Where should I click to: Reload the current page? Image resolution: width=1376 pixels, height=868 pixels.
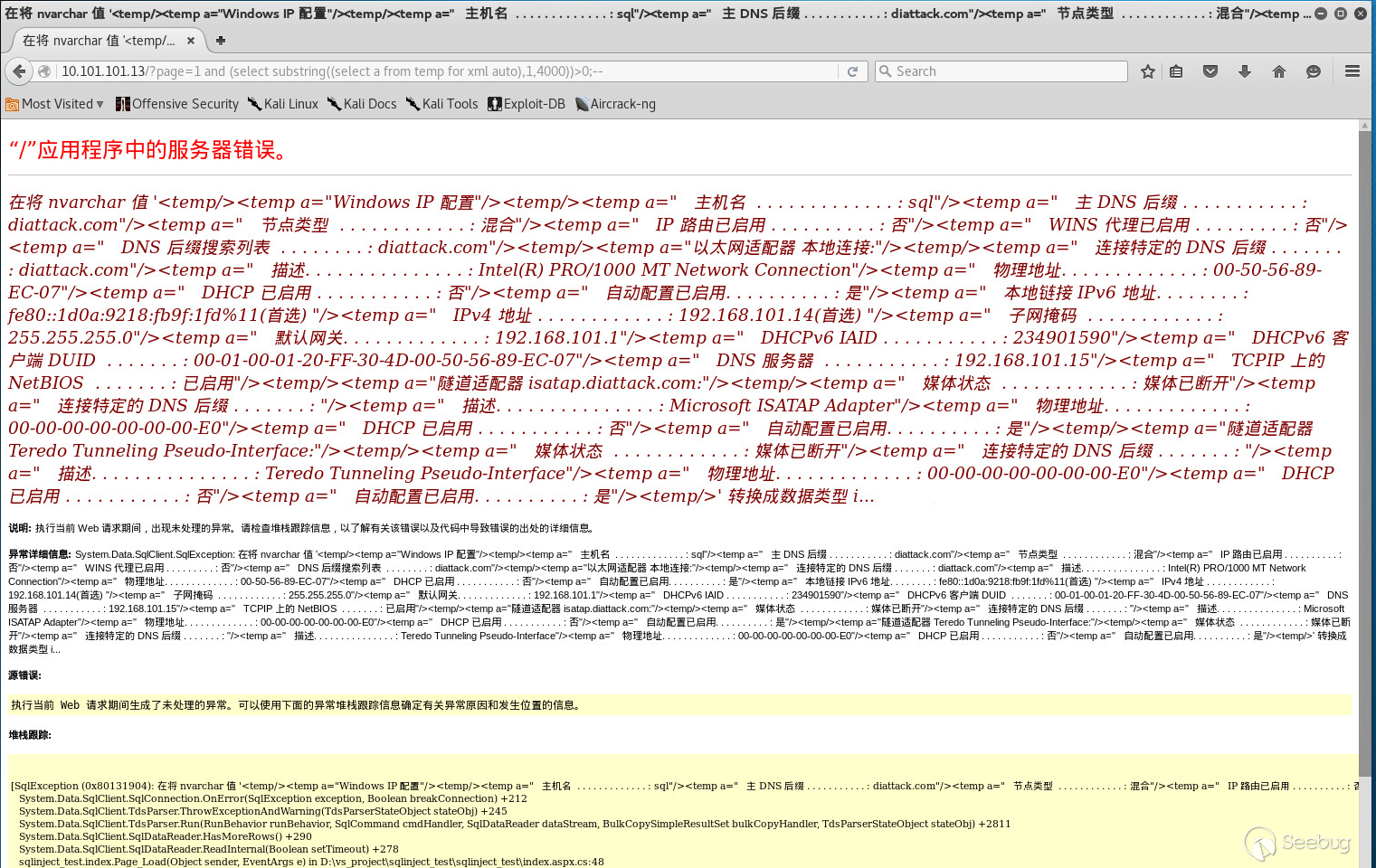(852, 71)
